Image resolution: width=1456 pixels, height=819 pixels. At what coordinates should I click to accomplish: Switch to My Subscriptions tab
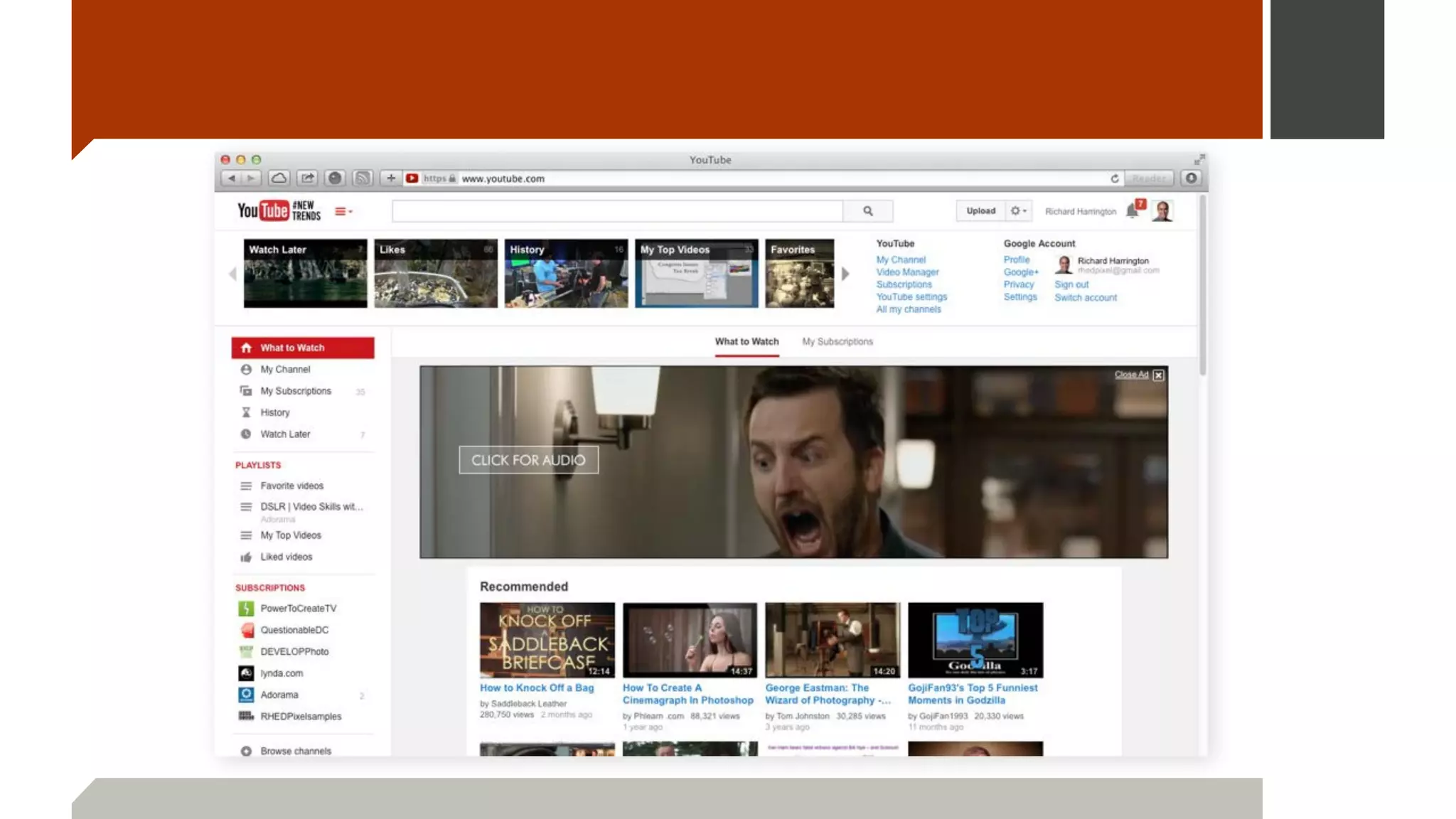click(x=837, y=342)
